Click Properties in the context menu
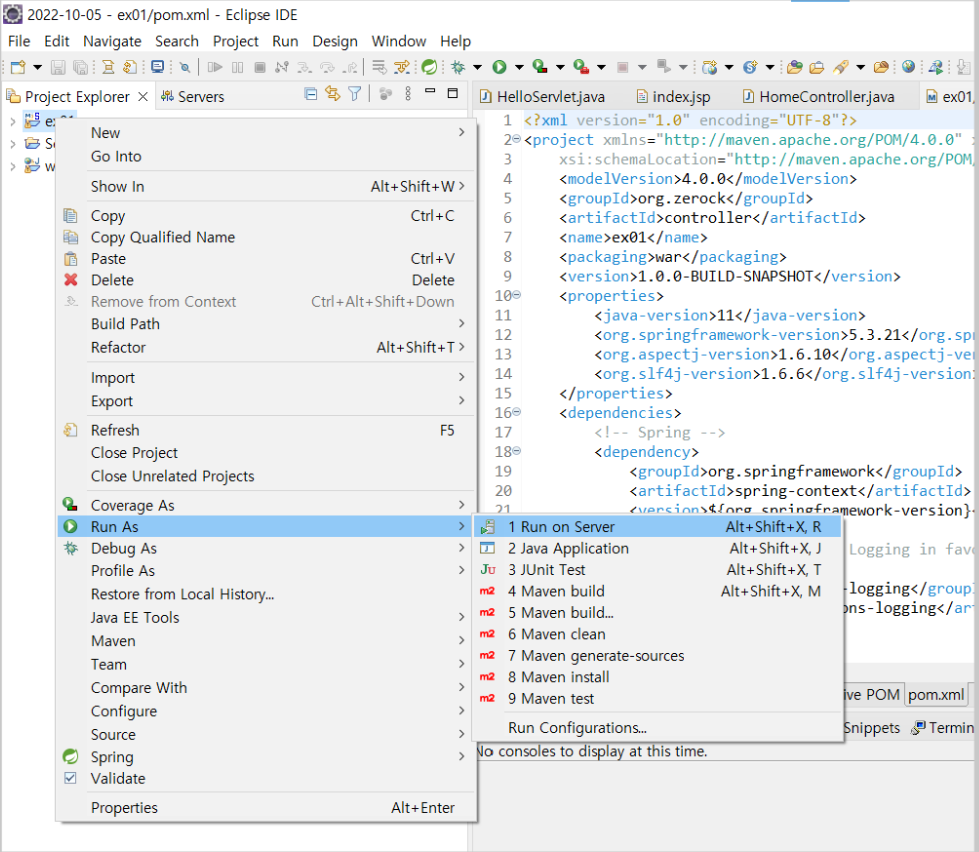Screen dimensions: 979x852 267,808
